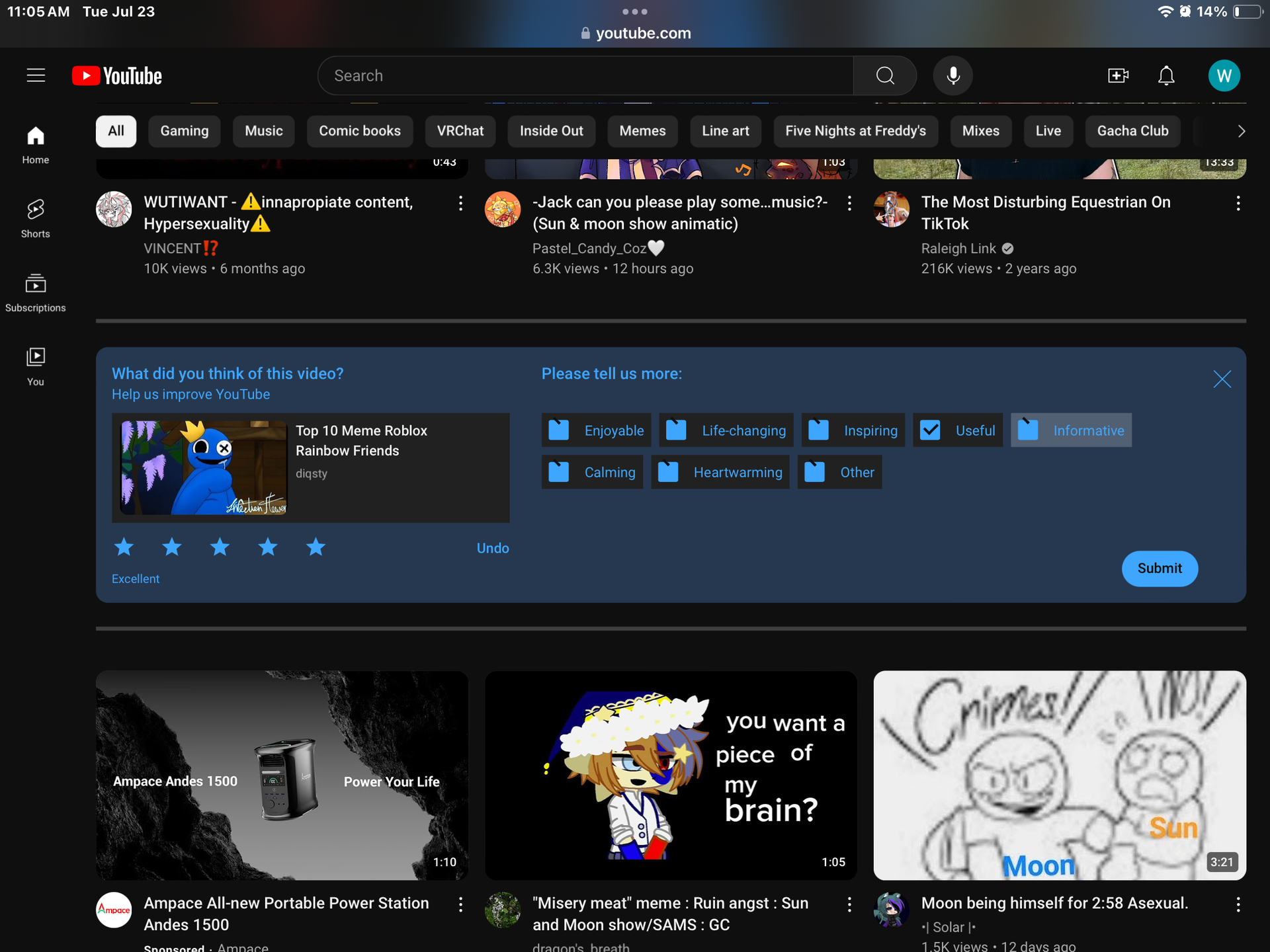Submit the video feedback
1270x952 pixels.
[x=1160, y=568]
